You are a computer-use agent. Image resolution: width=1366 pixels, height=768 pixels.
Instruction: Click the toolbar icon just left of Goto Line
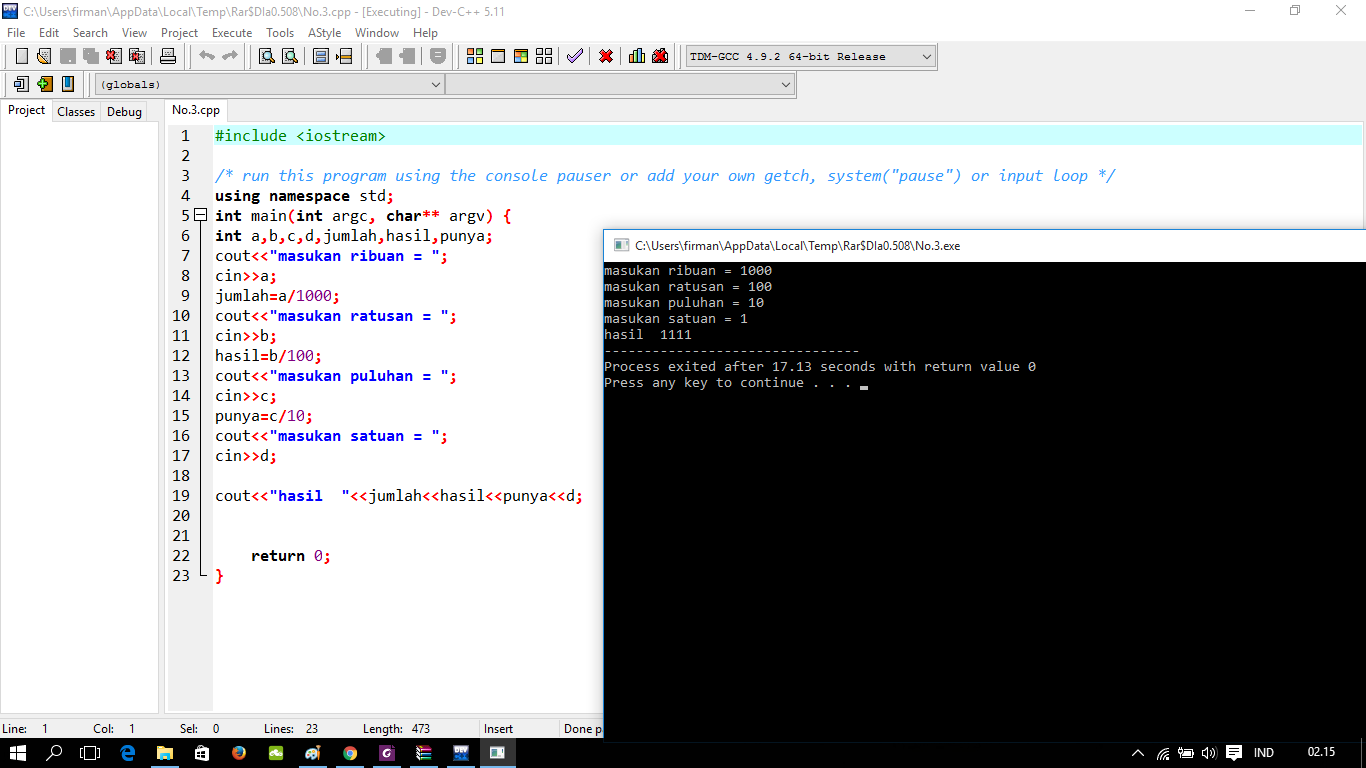coord(321,56)
